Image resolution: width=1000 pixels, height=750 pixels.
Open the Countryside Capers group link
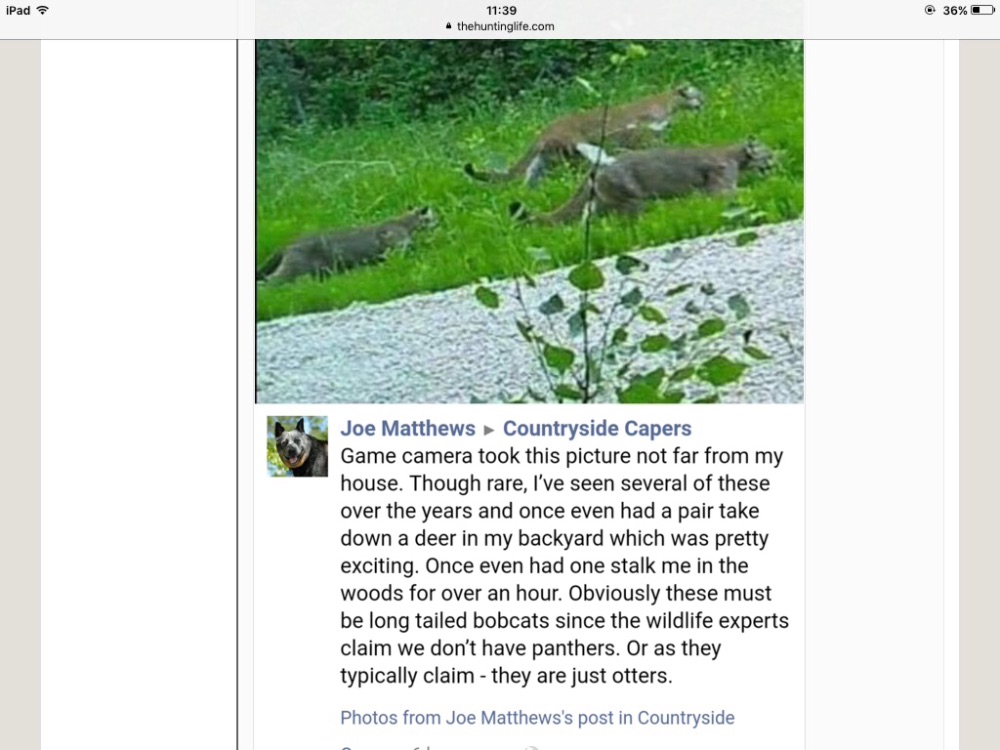pyautogui.click(x=597, y=429)
